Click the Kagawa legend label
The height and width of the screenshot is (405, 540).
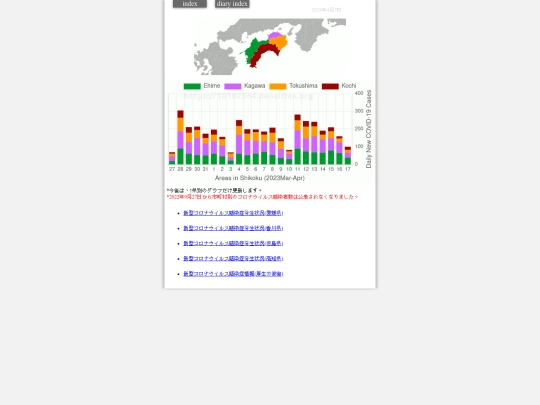tap(255, 86)
